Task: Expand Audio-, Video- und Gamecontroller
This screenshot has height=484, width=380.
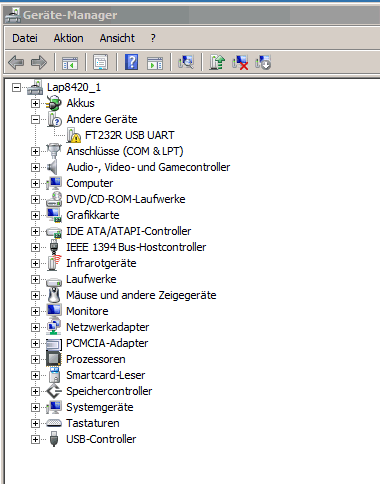Action: coord(35,167)
